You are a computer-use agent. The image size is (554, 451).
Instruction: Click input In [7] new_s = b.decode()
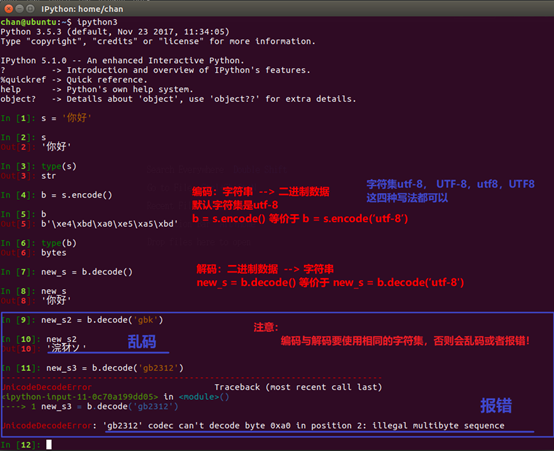(66, 272)
